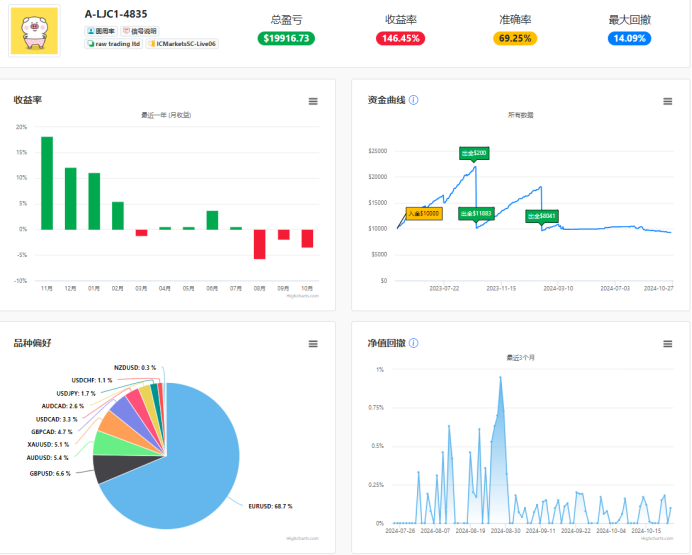692x555 pixels.
Task: Click the info icon beside 净值回撤
Action: (x=414, y=343)
